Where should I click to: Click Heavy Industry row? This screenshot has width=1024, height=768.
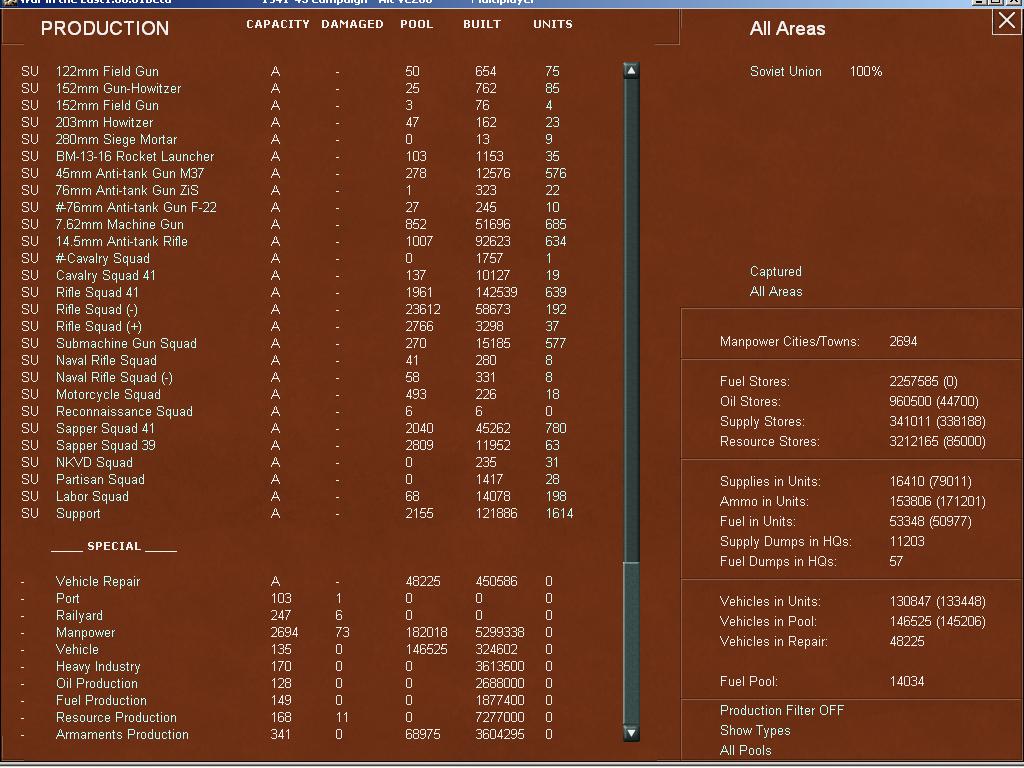tap(287, 665)
